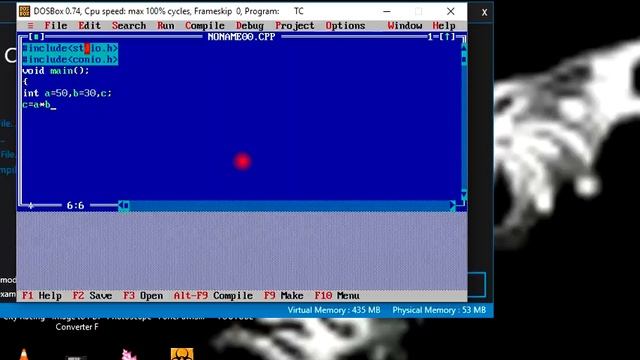Click F2 Save in status bar

pos(92,296)
